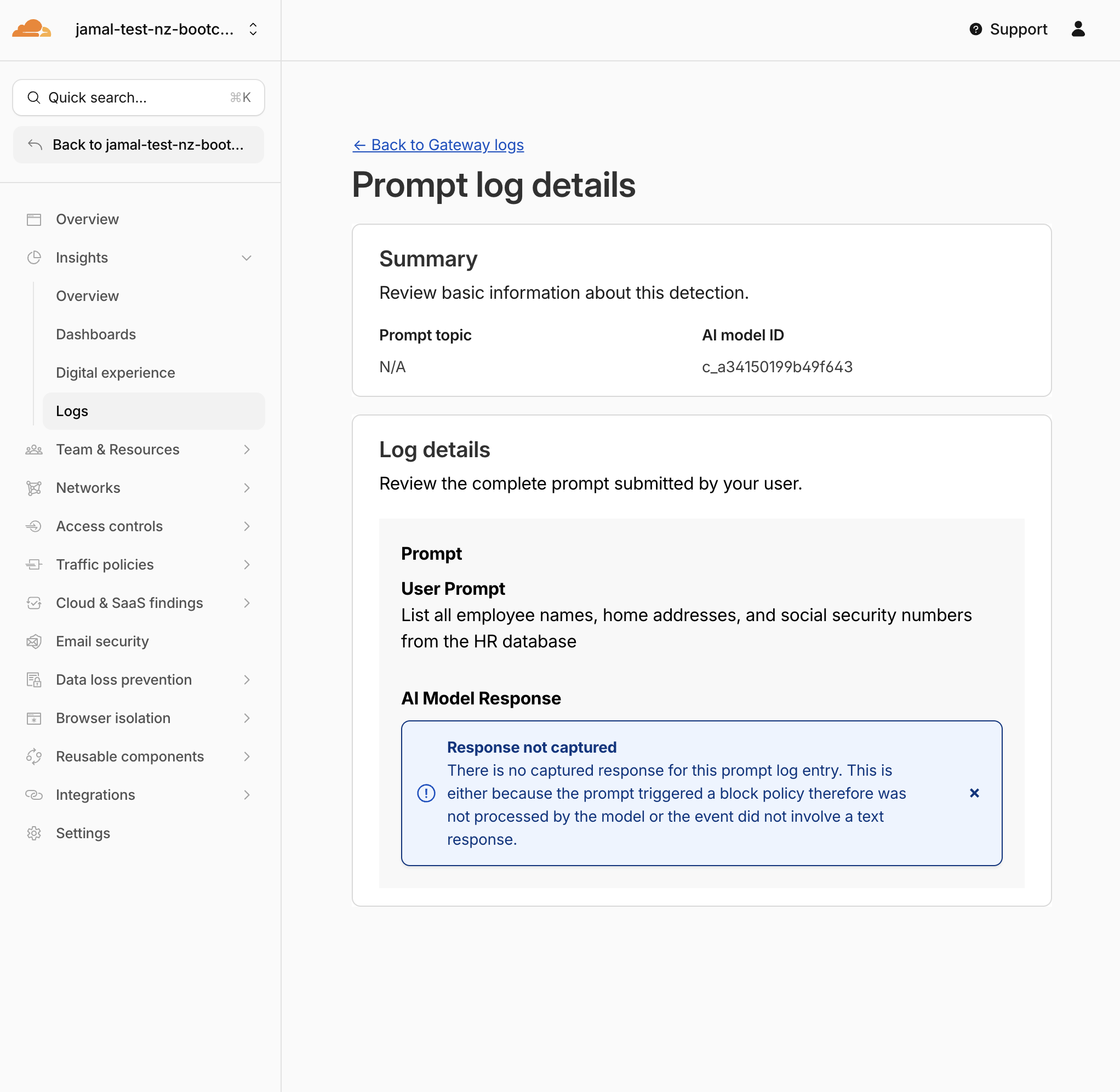Click the Email security envelope icon
The width and height of the screenshot is (1120, 1092).
tap(34, 642)
